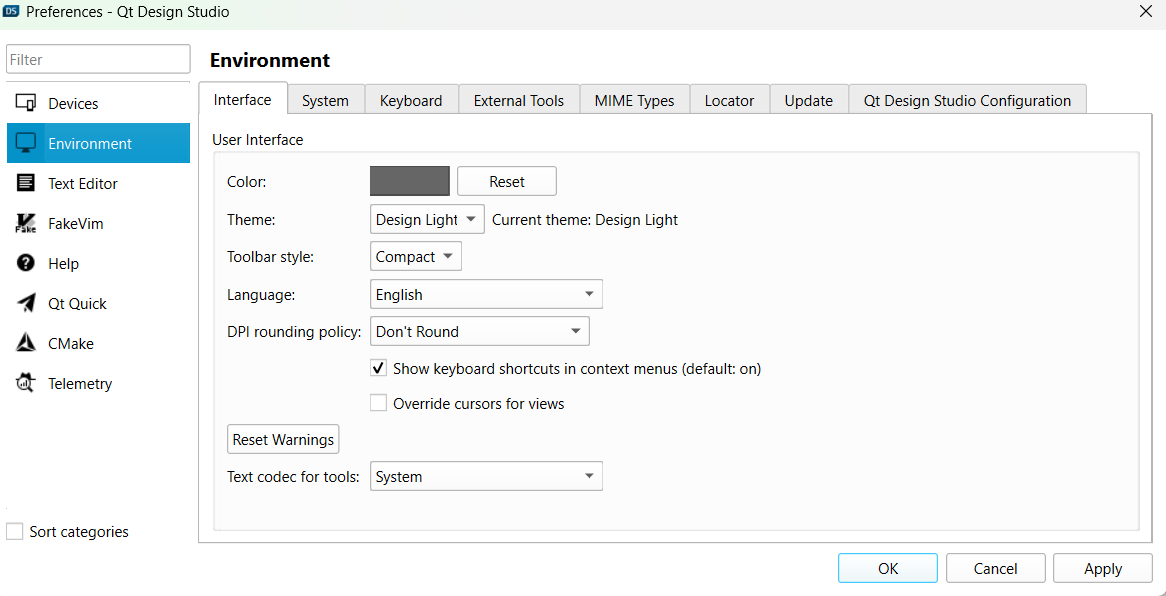Open the Locator tab
The height and width of the screenshot is (596, 1166).
729,100
